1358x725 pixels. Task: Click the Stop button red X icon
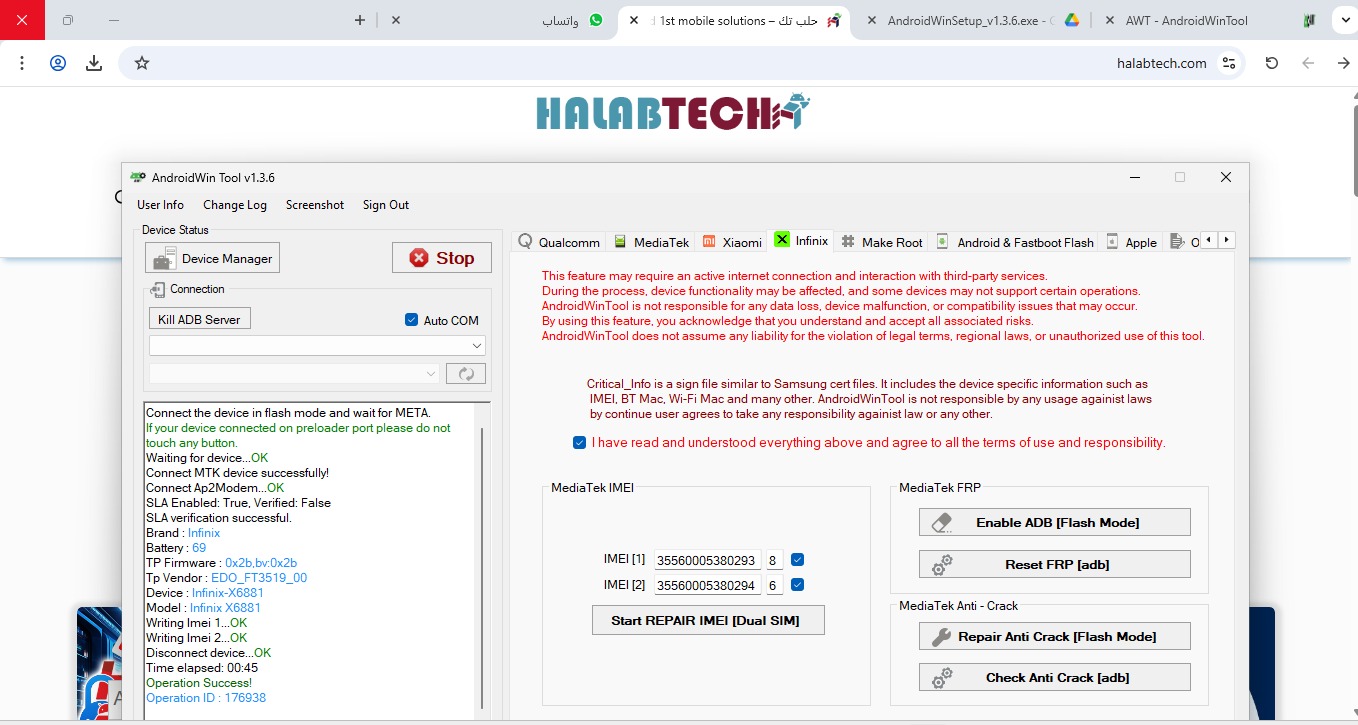tap(418, 258)
